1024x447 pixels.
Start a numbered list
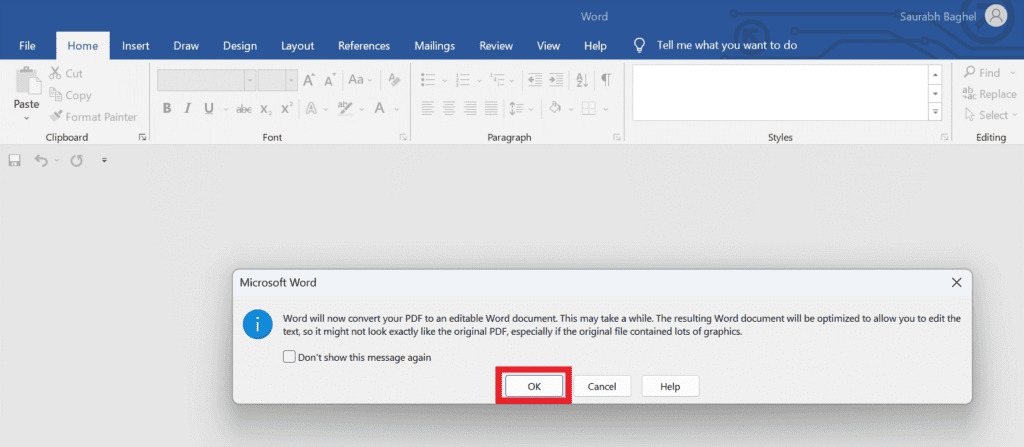coord(463,80)
